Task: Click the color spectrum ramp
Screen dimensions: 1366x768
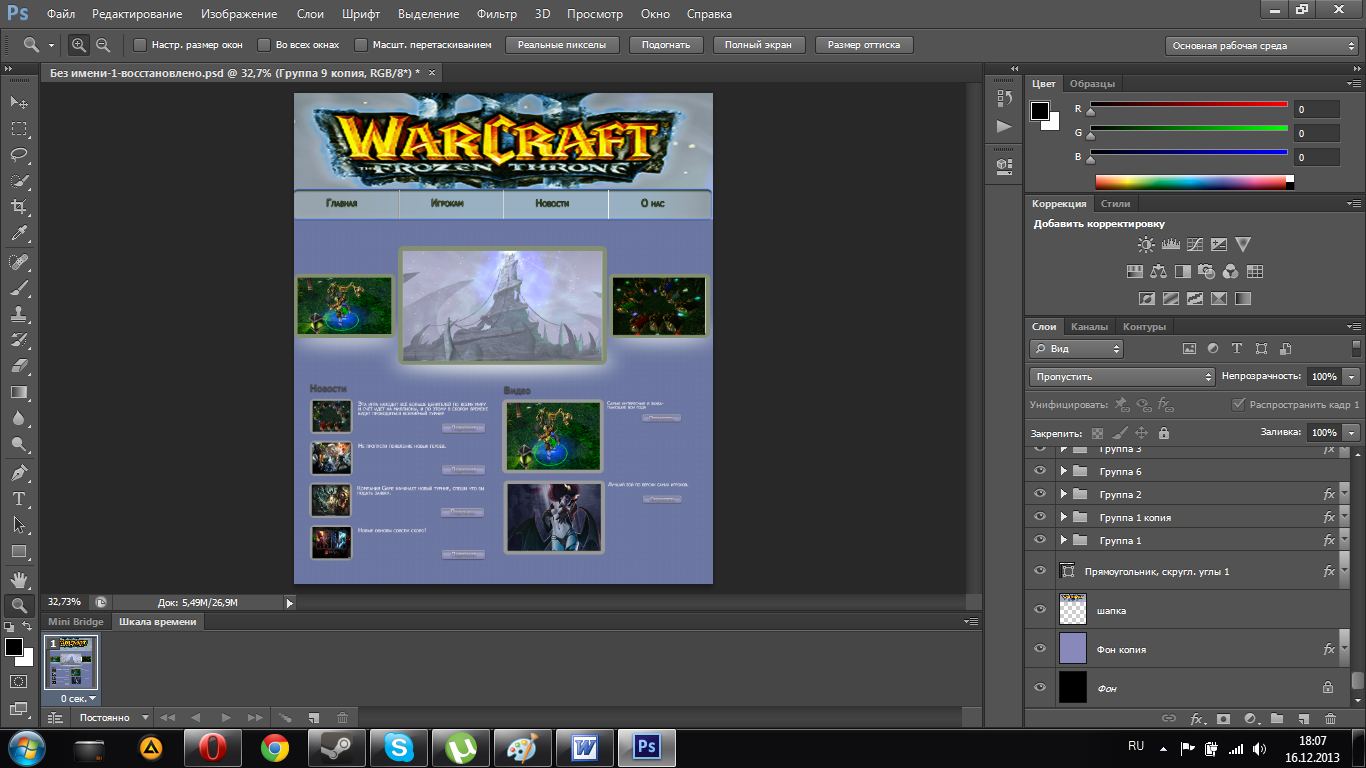Action: point(1194,182)
